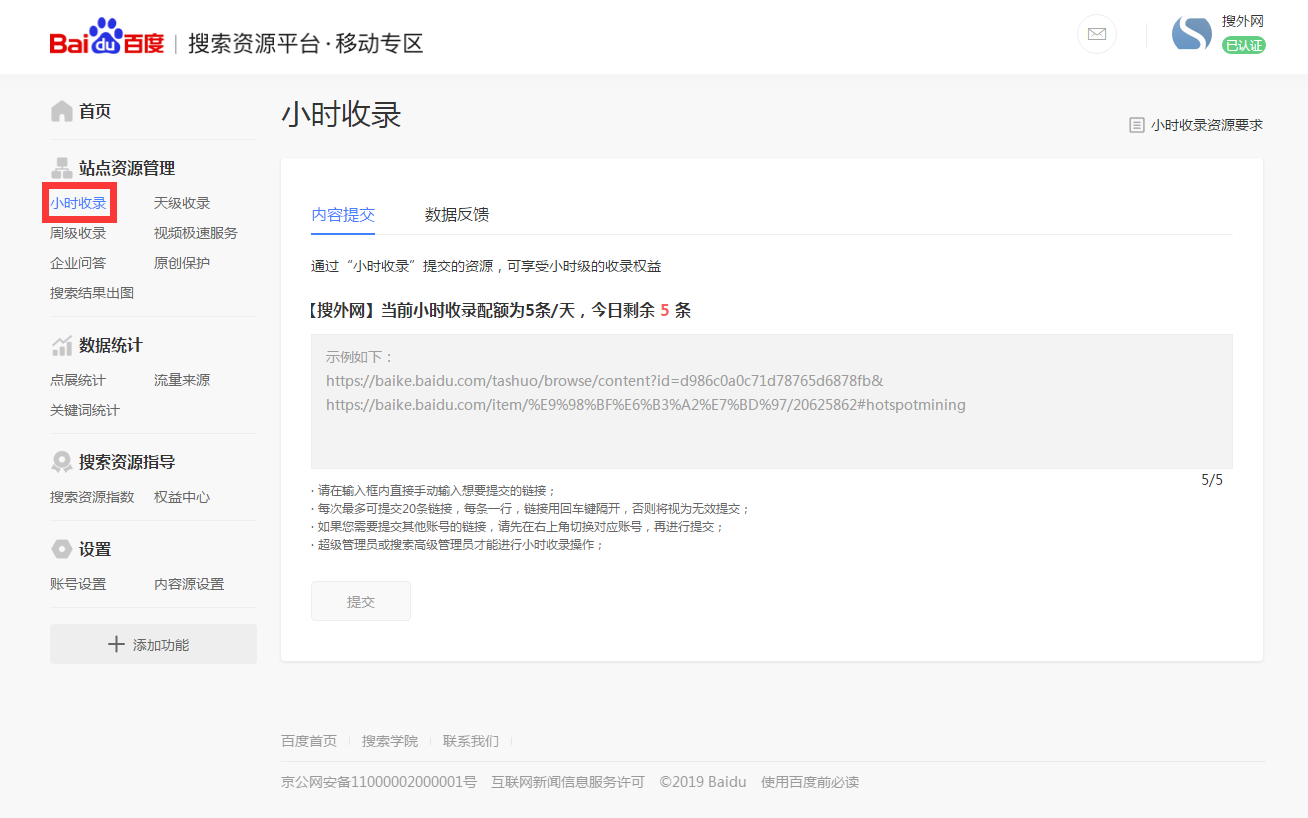Click the document icon beside 小时收录资源要求
Screen dimensions: 1308x818
coord(1137,124)
